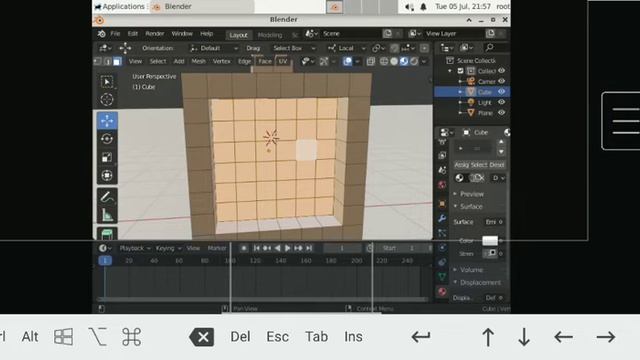The width and height of the screenshot is (640, 360).
Task: Open the Orientation Default dropdown
Action: coord(214,48)
